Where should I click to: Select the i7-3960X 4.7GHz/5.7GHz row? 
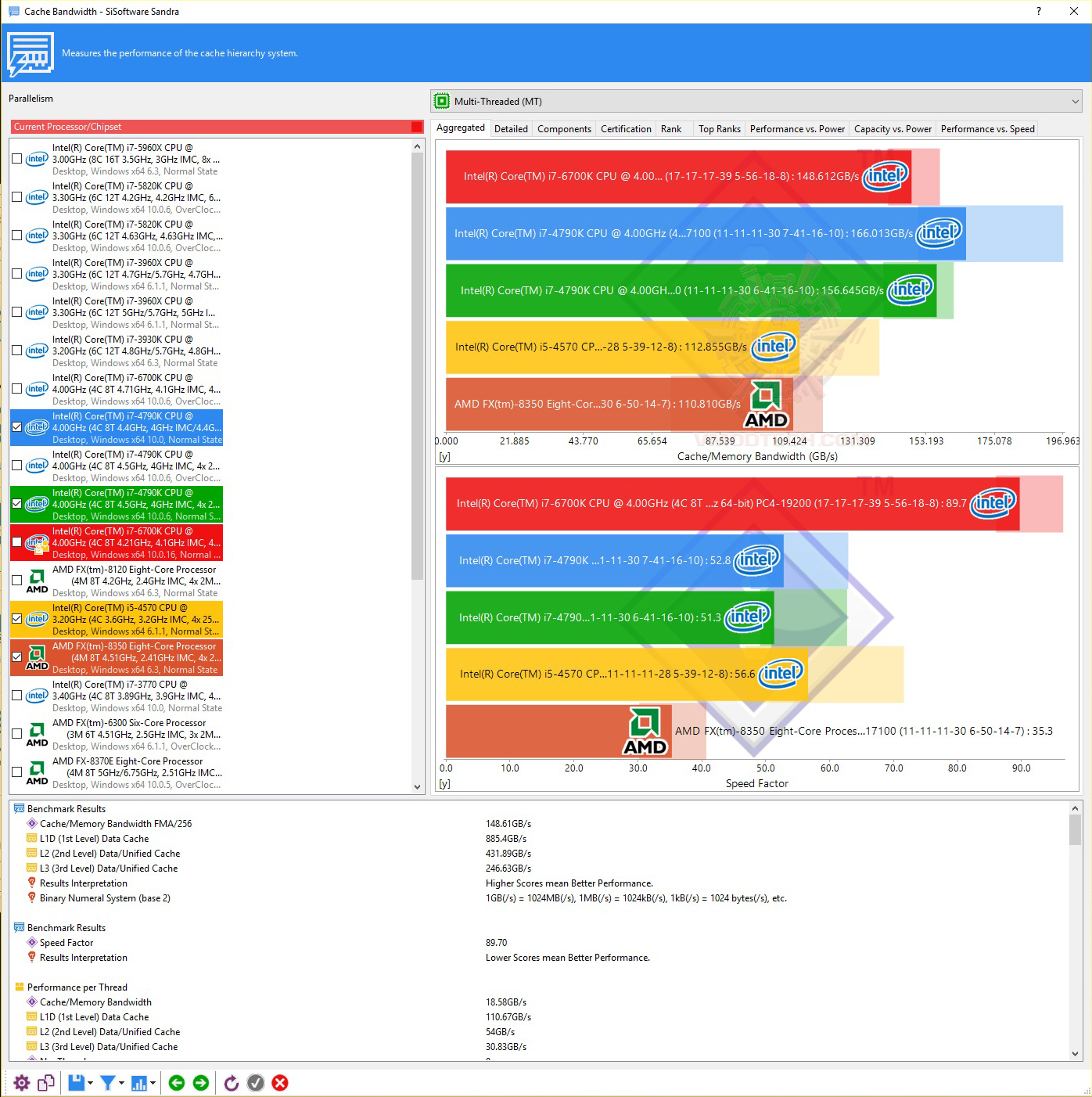click(117, 275)
